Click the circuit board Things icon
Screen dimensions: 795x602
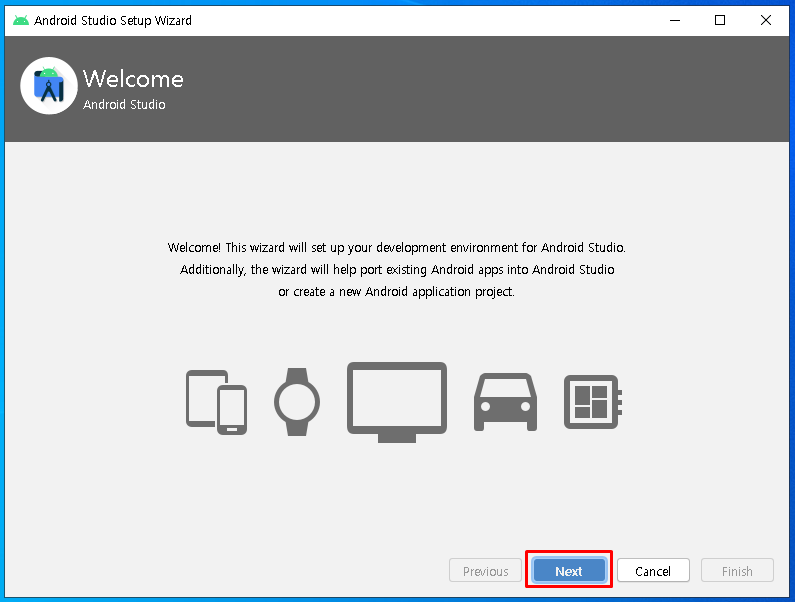[593, 402]
